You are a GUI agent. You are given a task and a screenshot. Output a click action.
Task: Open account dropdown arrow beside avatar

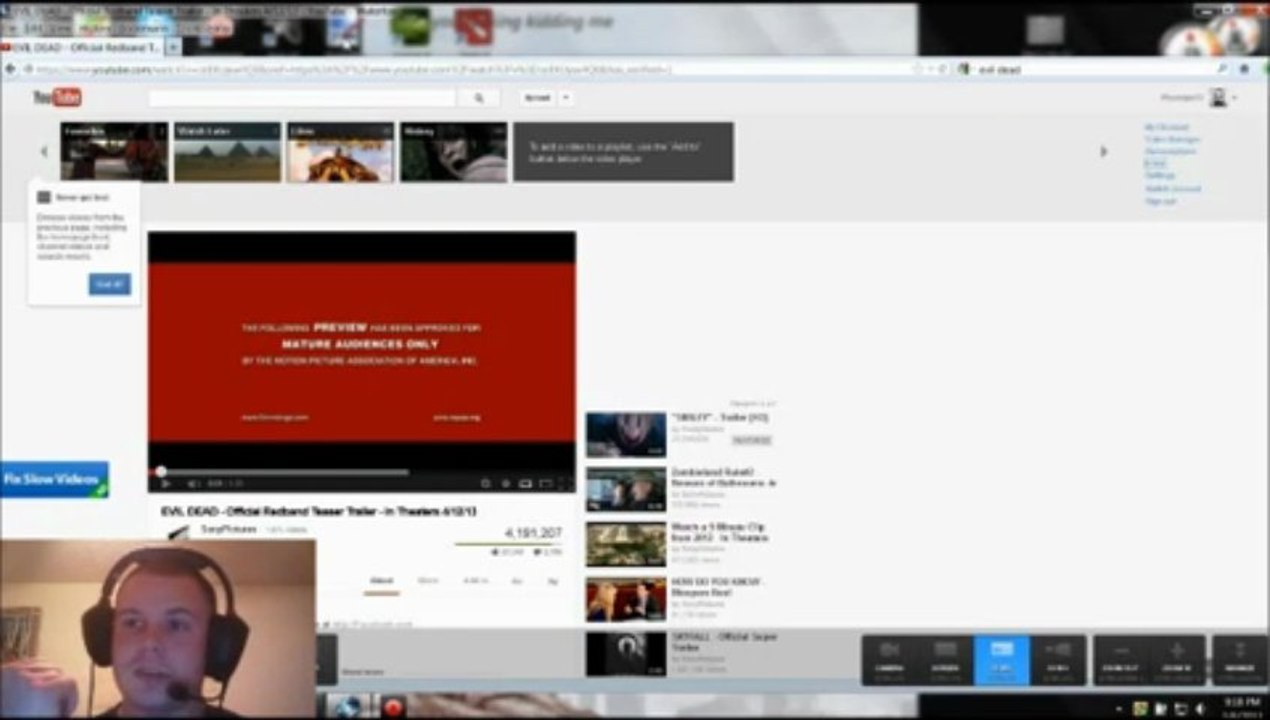[1234, 98]
